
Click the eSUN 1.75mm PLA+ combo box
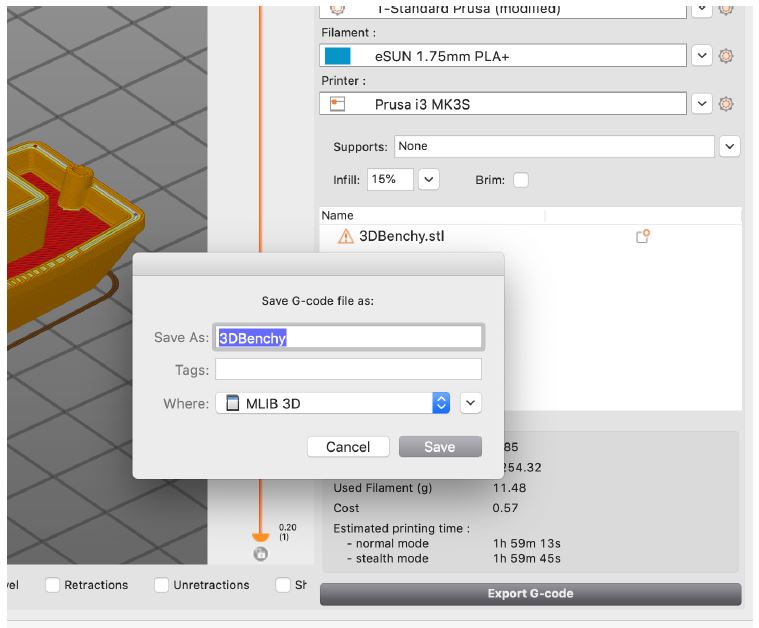coord(502,56)
